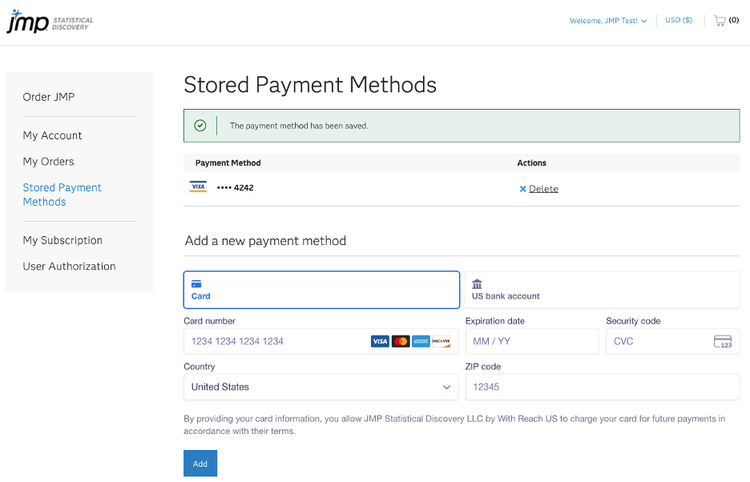Screen dimensions: 750x482
Task: Open the Country dropdown showing United States
Action: tap(321, 387)
